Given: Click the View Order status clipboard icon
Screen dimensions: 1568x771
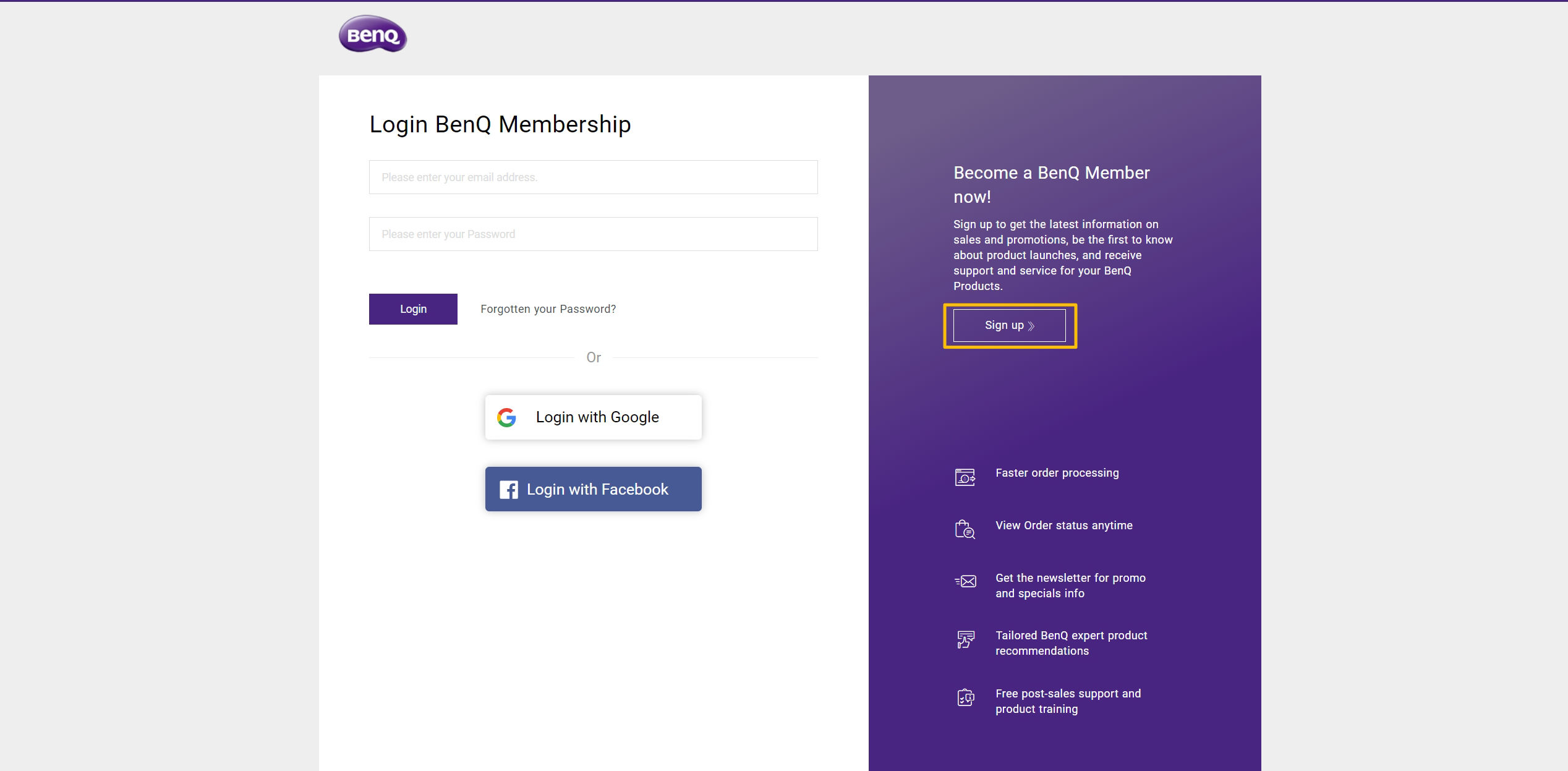Looking at the screenshot, I should click(x=965, y=529).
